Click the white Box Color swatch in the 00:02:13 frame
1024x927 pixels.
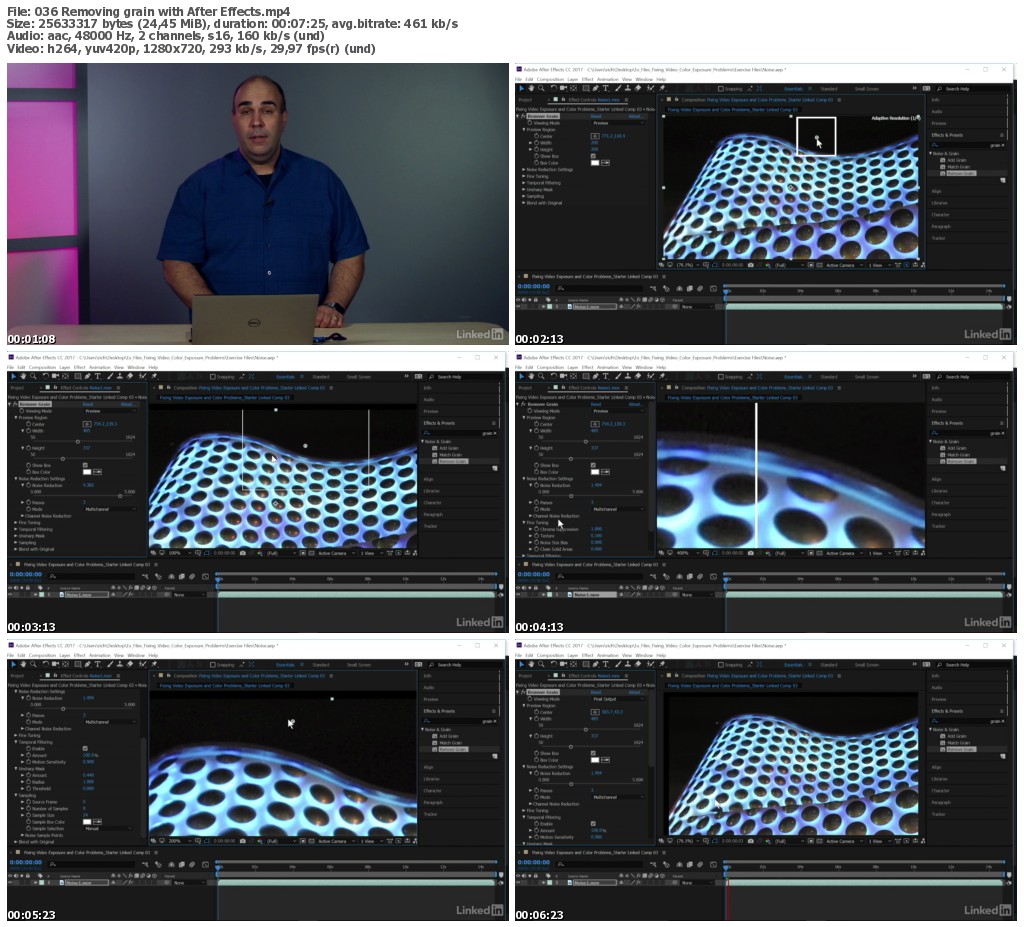tap(594, 163)
